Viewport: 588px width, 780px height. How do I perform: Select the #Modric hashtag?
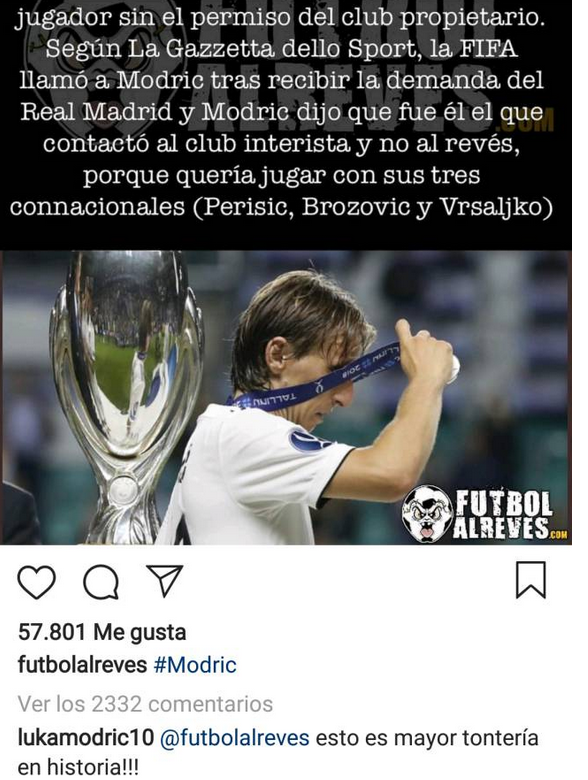tap(195, 665)
